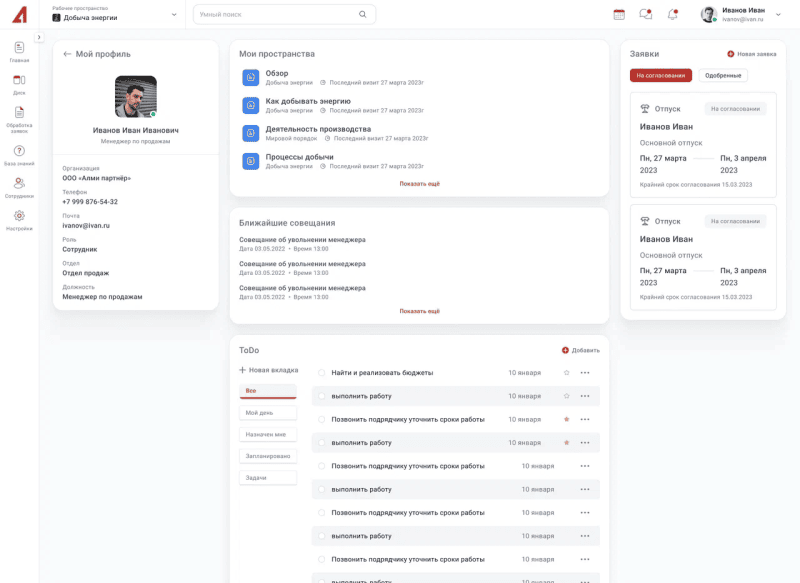
Task: Star the task Найти и реализовать бюджеты
Action: [567, 373]
